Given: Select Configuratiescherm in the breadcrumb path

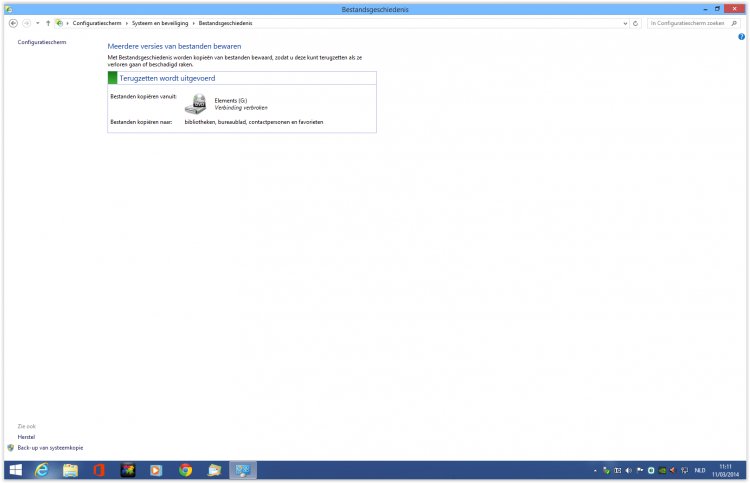Looking at the screenshot, I should point(97,23).
